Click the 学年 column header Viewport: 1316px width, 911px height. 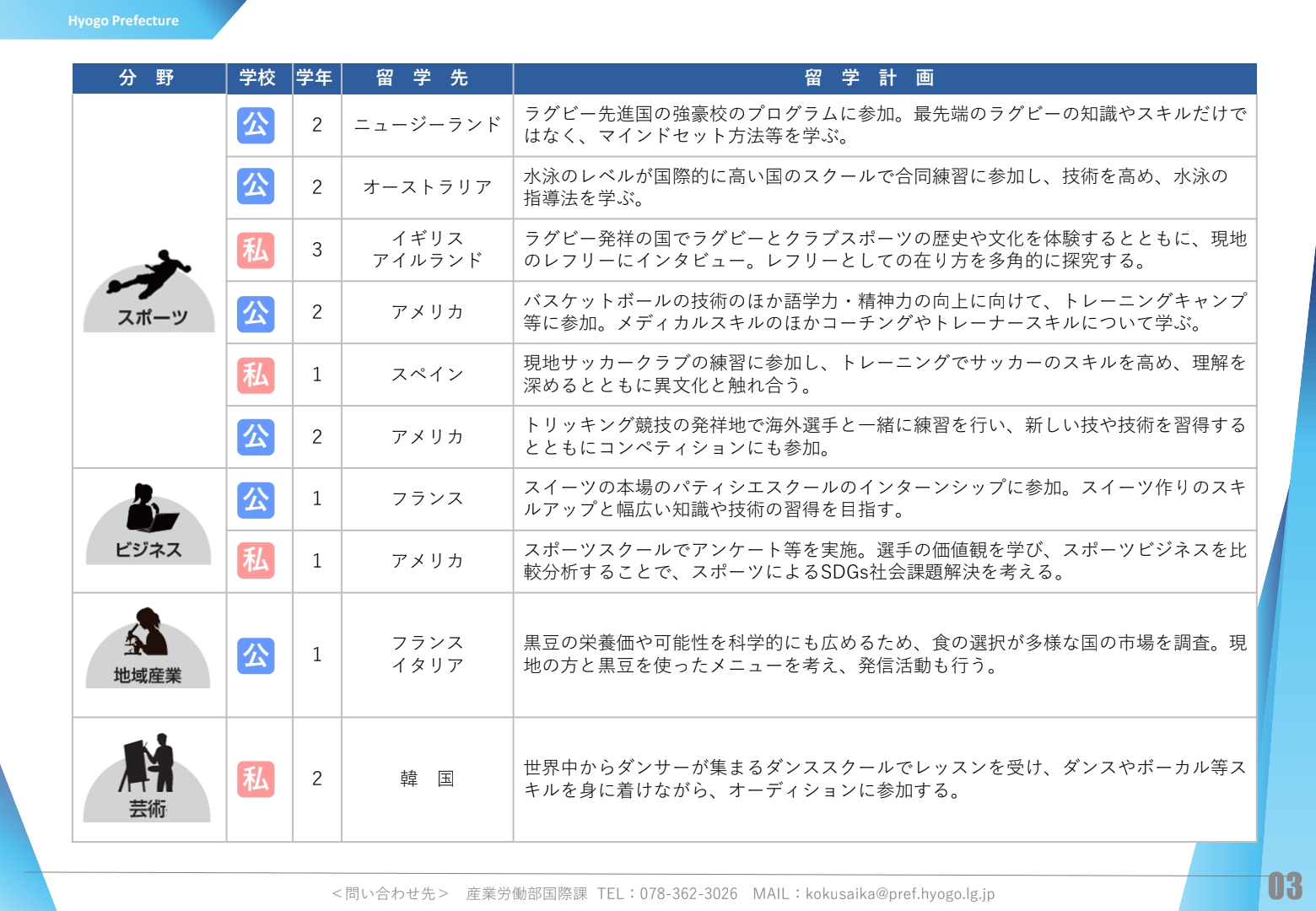click(316, 78)
